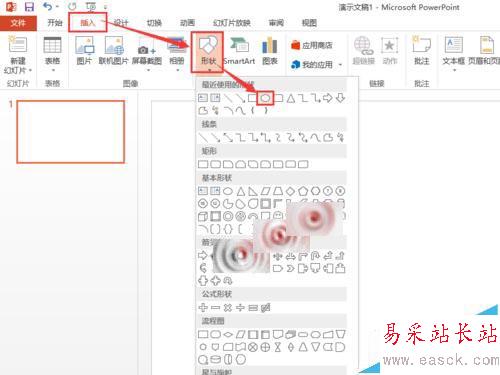Insert an online picture (联机图片)
Screen dimensions: 500x375
(x=113, y=51)
